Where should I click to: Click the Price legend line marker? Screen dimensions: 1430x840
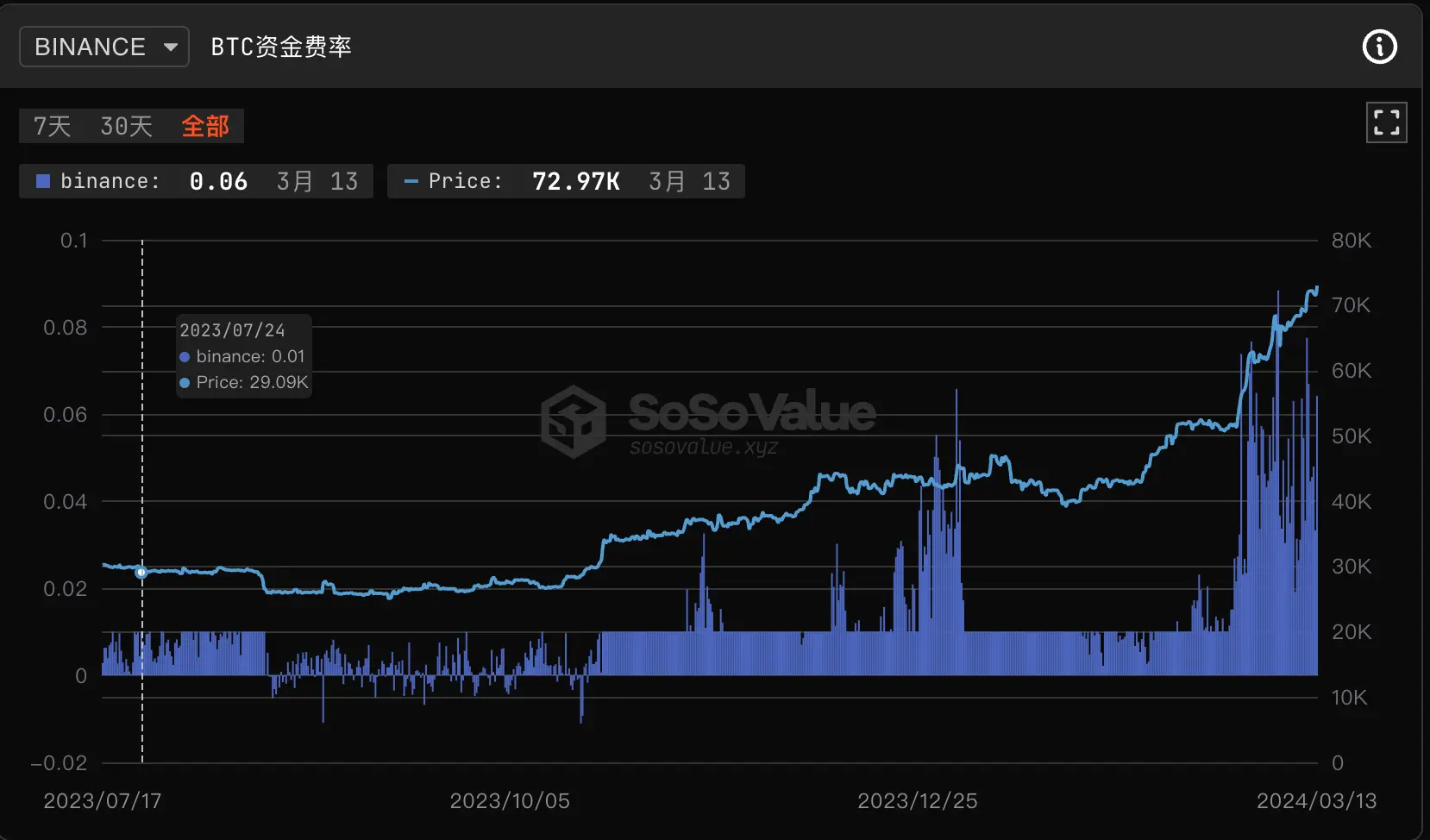(x=411, y=181)
